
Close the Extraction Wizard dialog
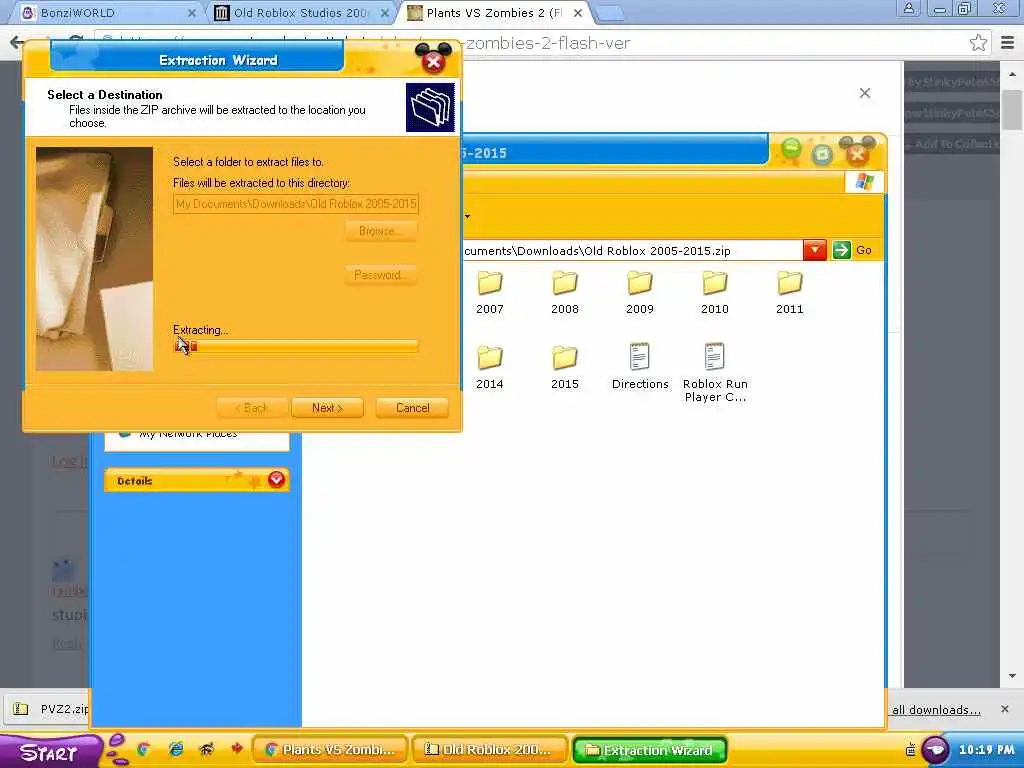[433, 61]
